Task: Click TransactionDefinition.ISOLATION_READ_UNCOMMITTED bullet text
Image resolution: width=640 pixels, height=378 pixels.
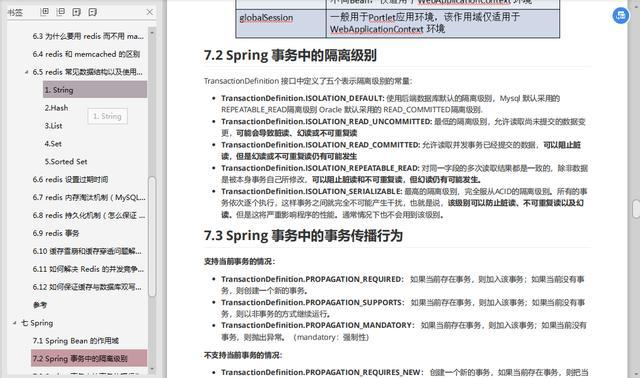Action: point(327,122)
